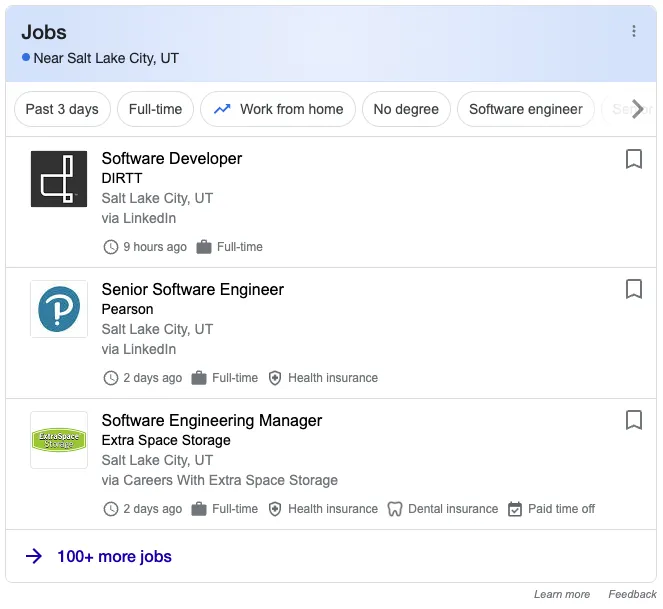Click the blue location dot near Salt Lake City
Viewport: 663px width, 609px height.
(x=26, y=57)
